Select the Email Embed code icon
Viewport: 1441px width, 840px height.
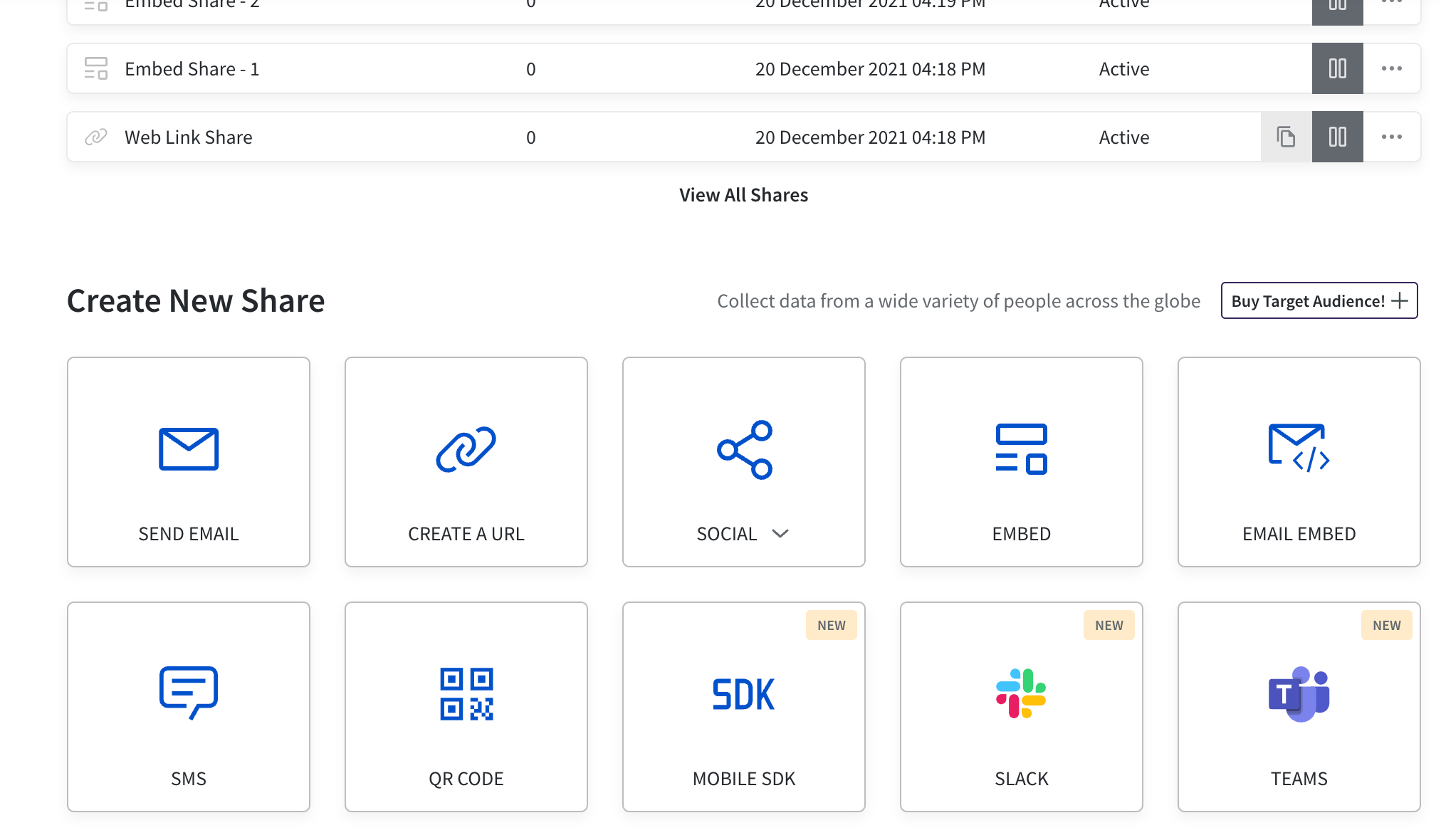[1299, 448]
